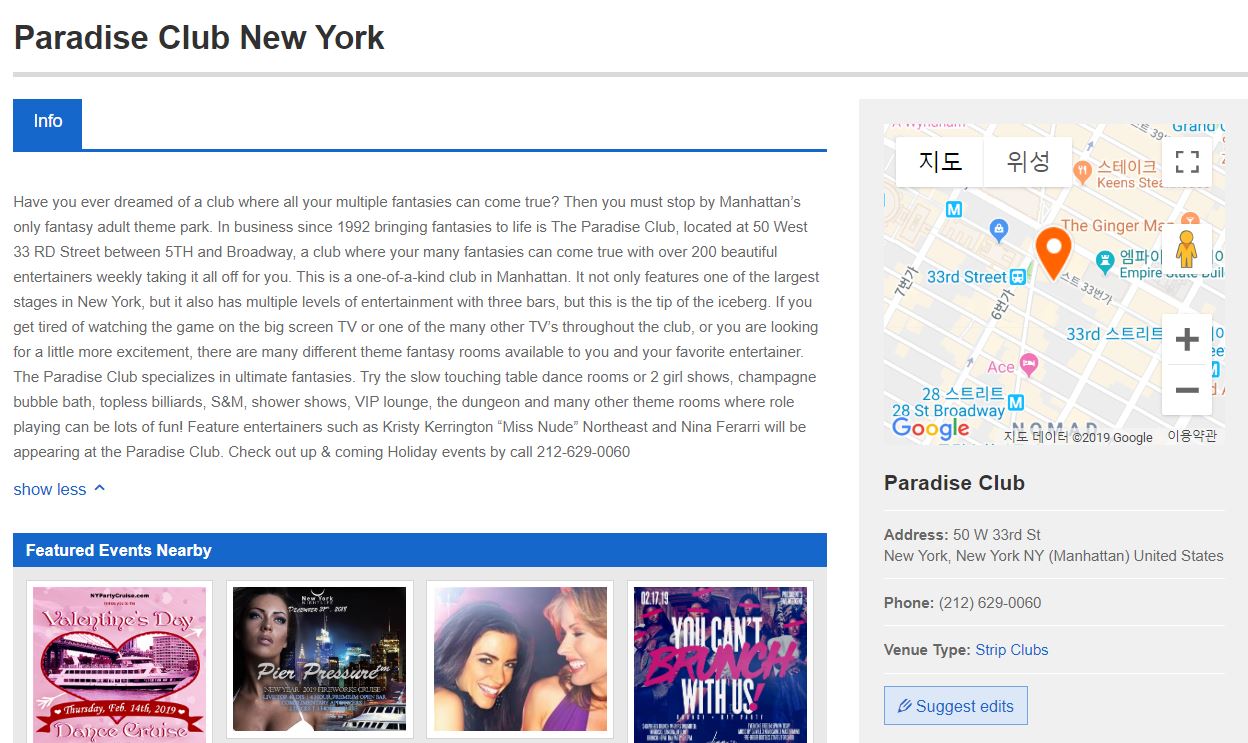The height and width of the screenshot is (743, 1248).
Task: Open the two smiling women event thumbnail
Action: [x=520, y=660]
